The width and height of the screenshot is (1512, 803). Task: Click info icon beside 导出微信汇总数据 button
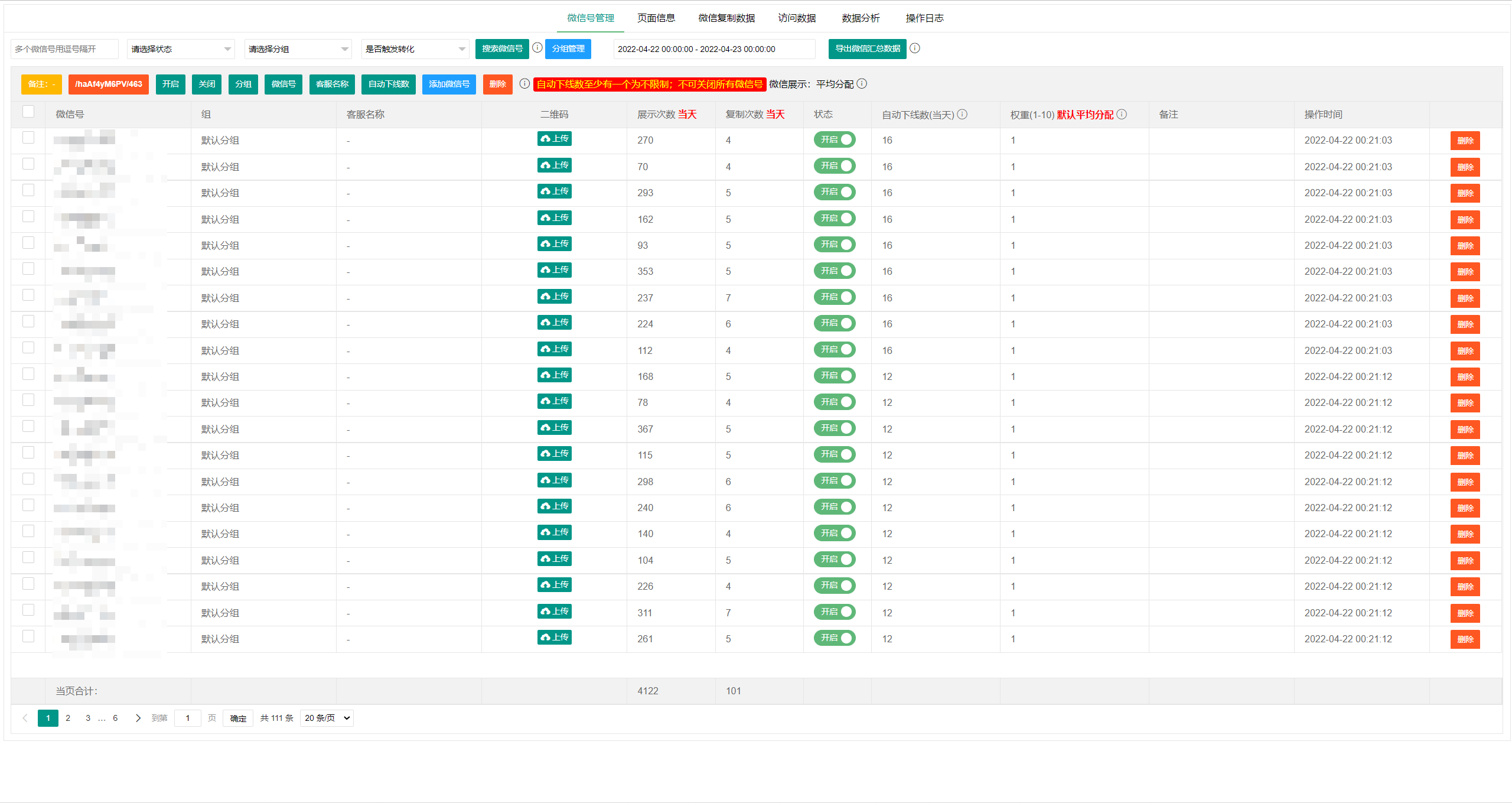tap(915, 48)
